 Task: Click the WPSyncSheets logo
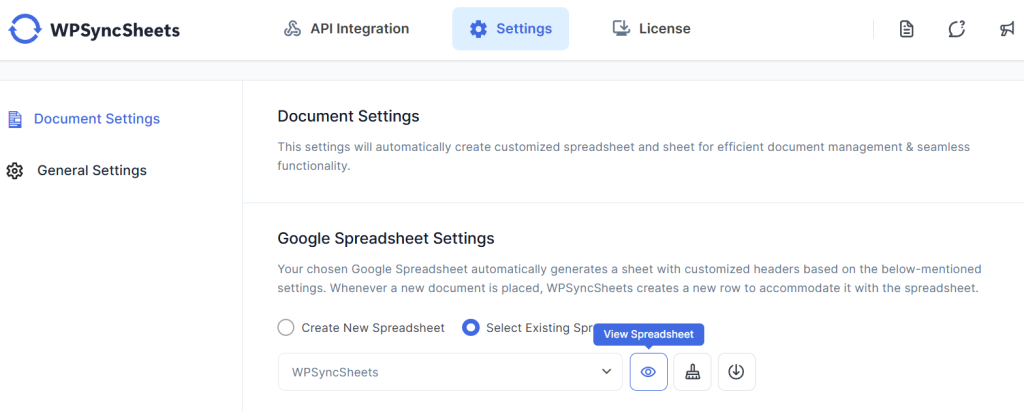click(x=94, y=29)
